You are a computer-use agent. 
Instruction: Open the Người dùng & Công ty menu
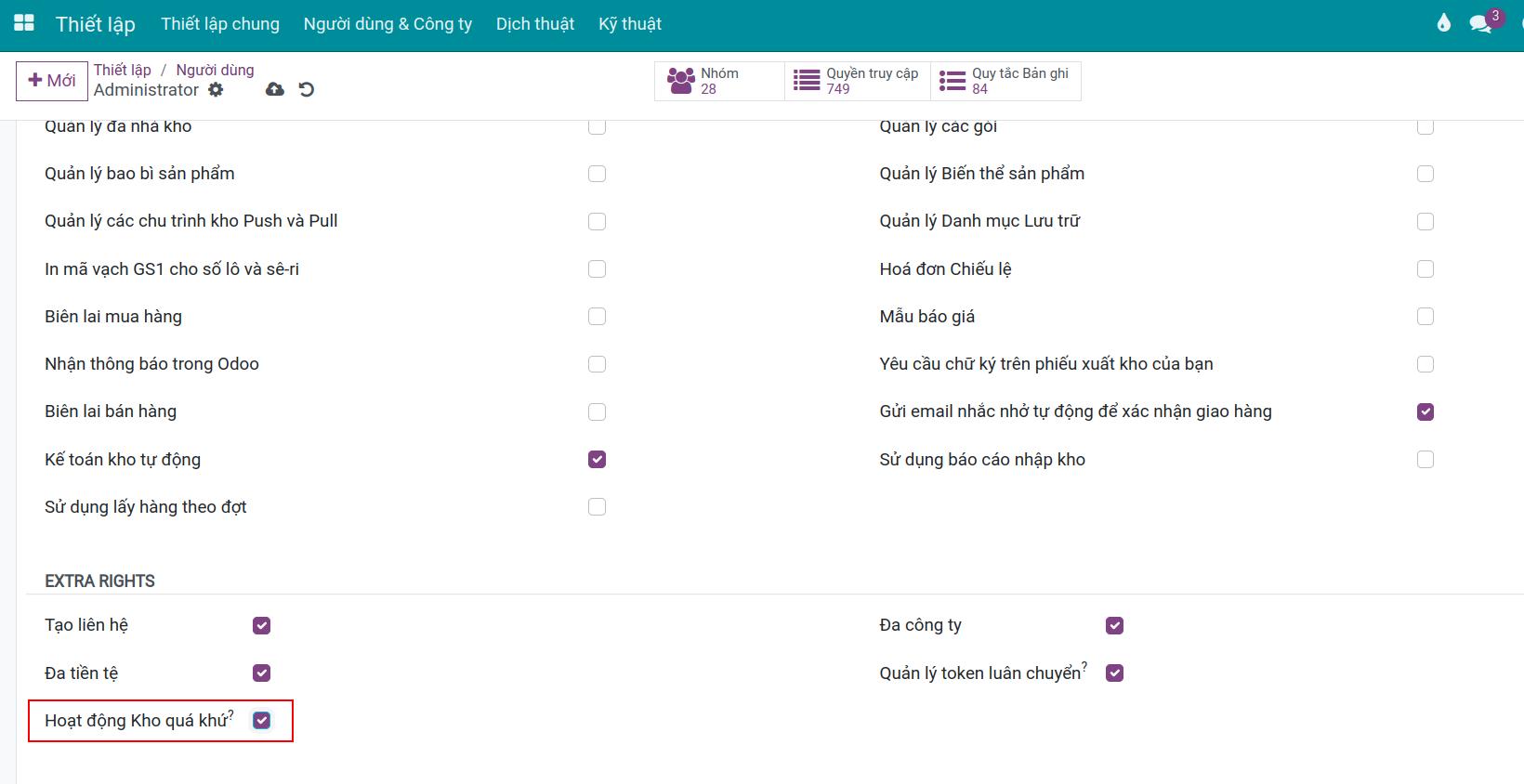tap(388, 24)
